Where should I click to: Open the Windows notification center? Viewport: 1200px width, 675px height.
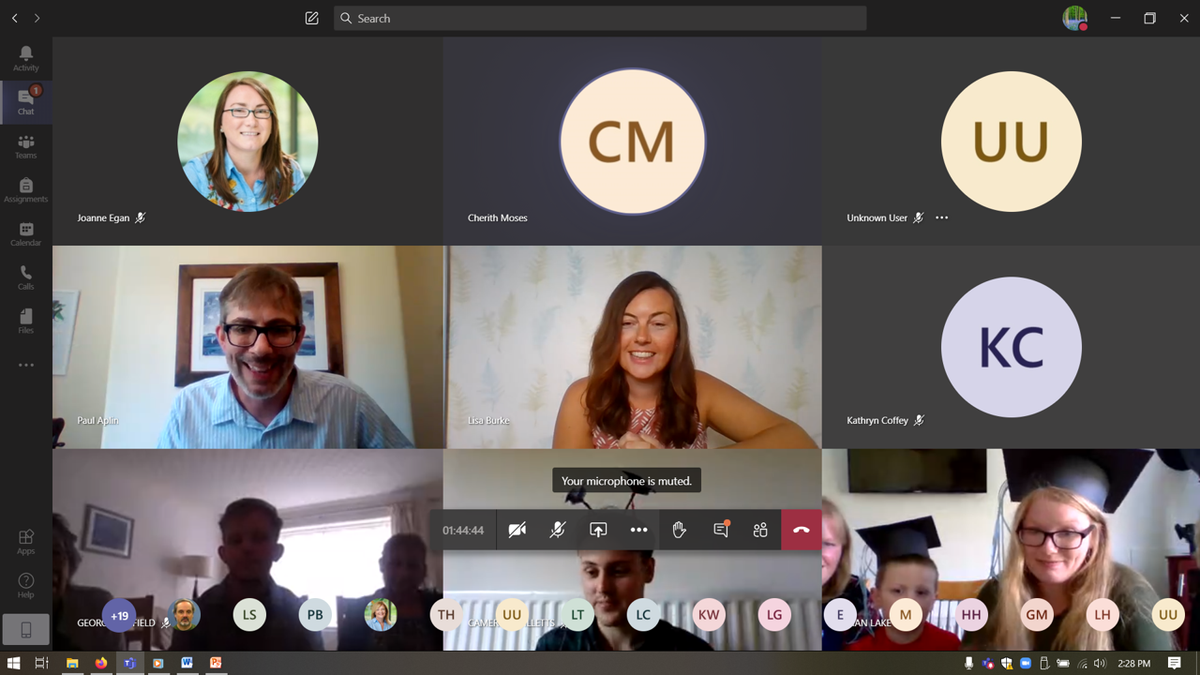tap(1175, 663)
